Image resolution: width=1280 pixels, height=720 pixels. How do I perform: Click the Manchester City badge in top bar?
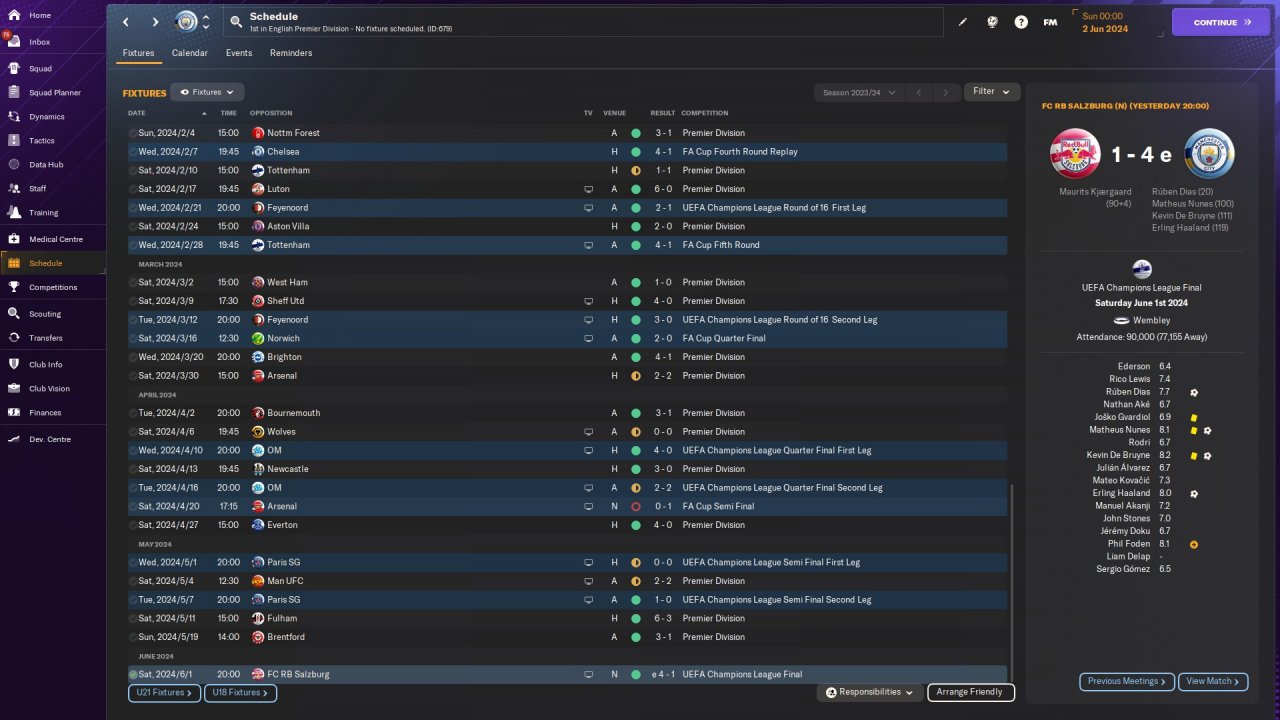(187, 22)
